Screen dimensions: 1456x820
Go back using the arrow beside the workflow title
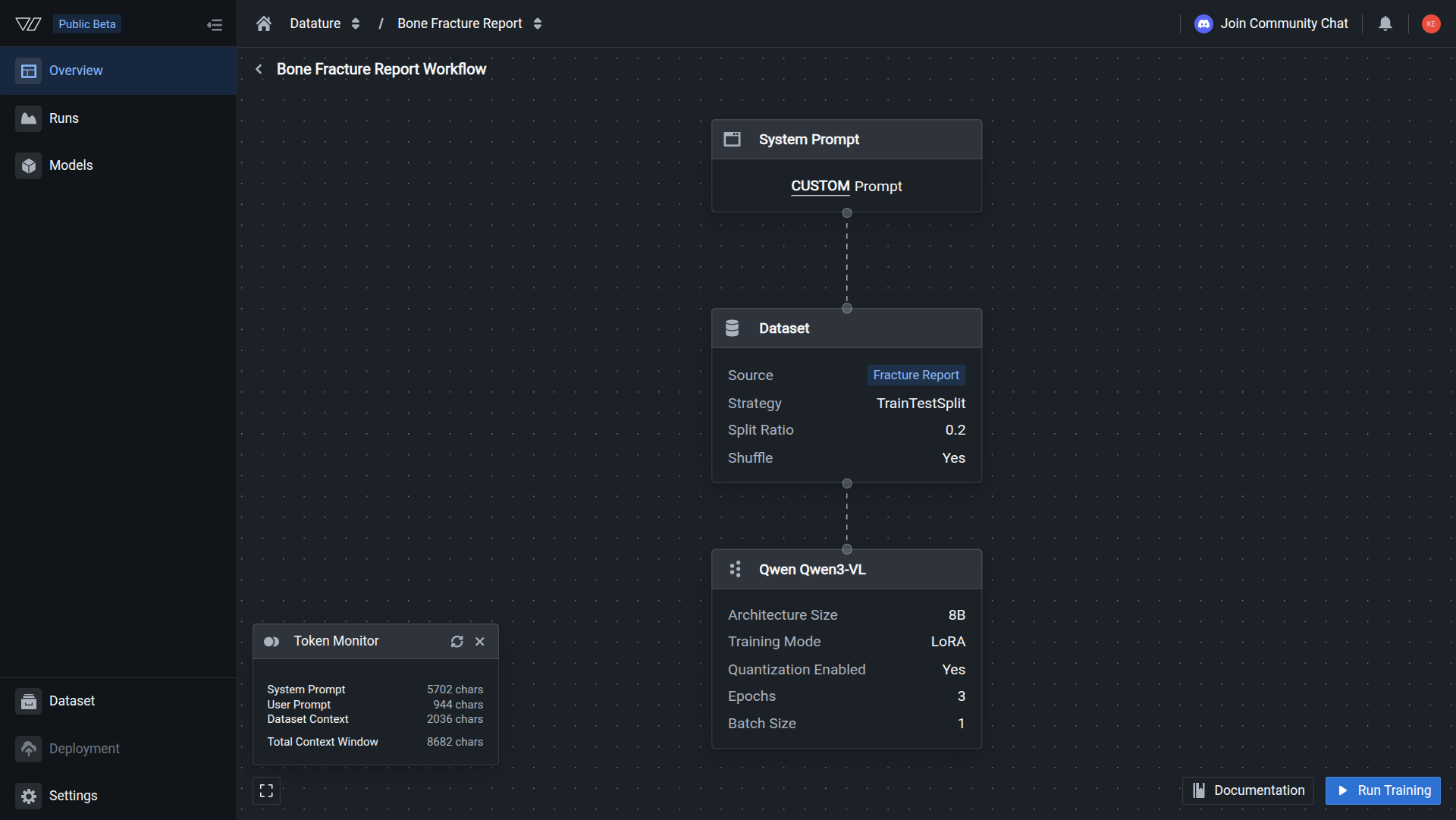[x=259, y=69]
